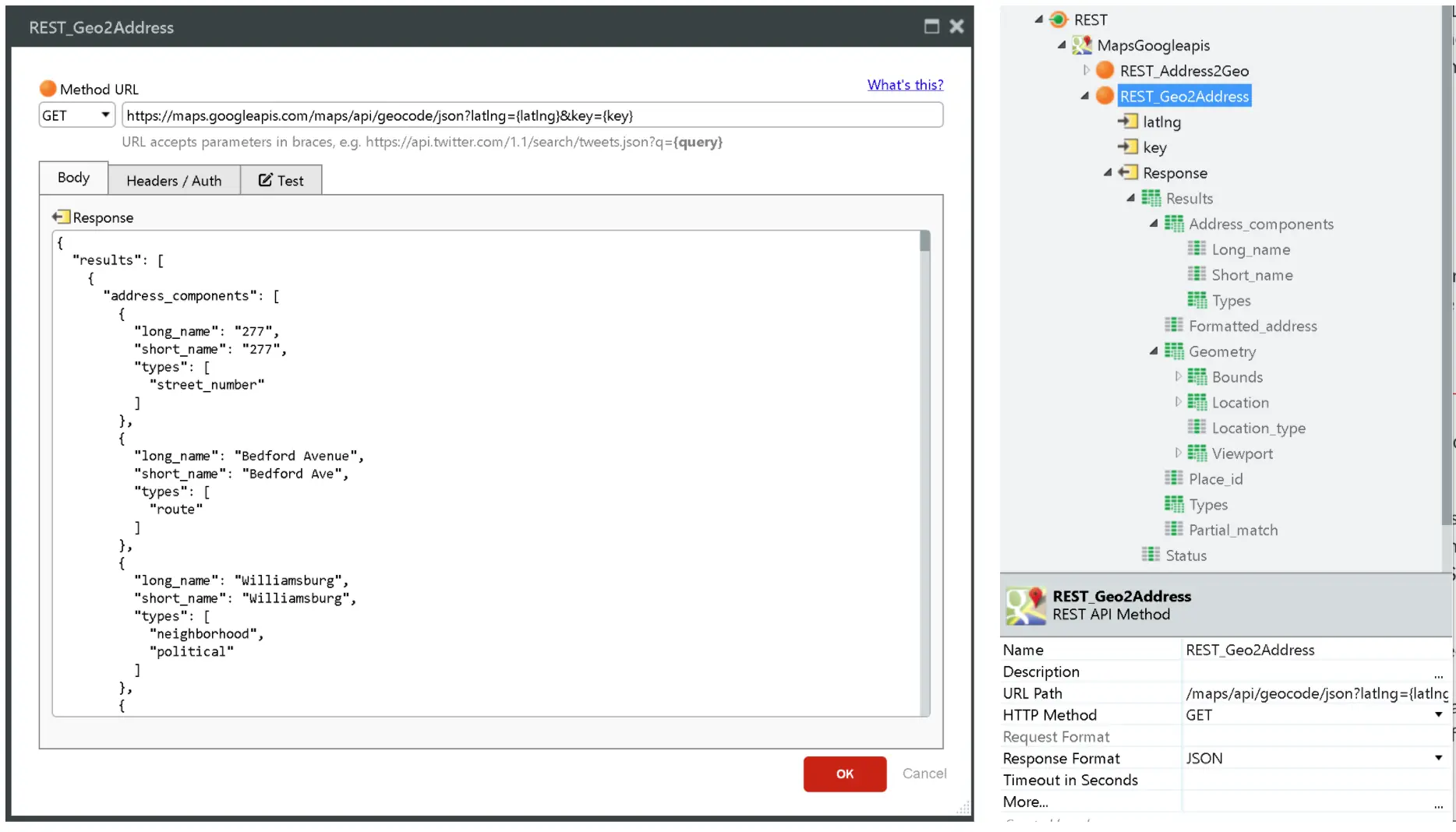Viewport: 1456px width, 832px height.
Task: Click the Status field icon in the tree
Action: 1152,555
